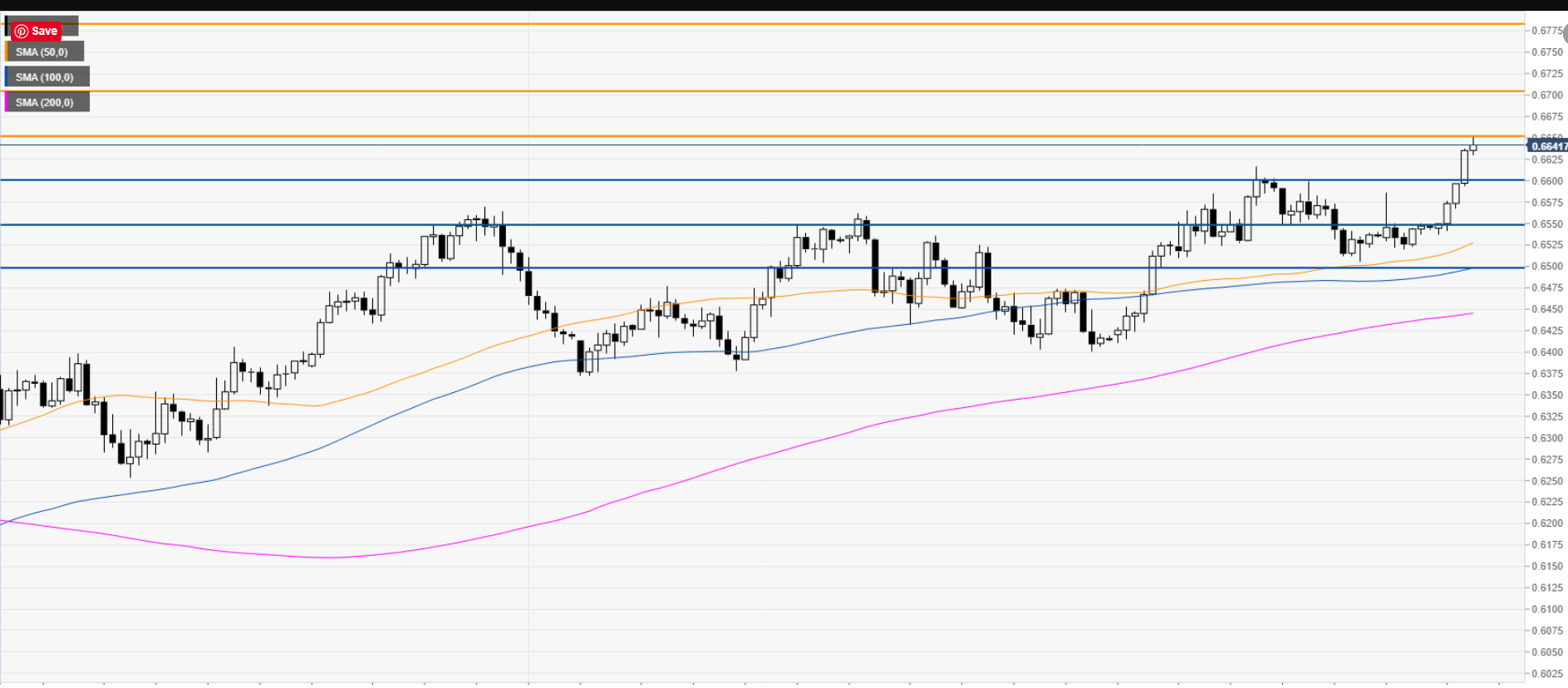Image resolution: width=1568 pixels, height=688 pixels.
Task: Select the blue horizontal line at 0.6550
Action: [x=762, y=224]
